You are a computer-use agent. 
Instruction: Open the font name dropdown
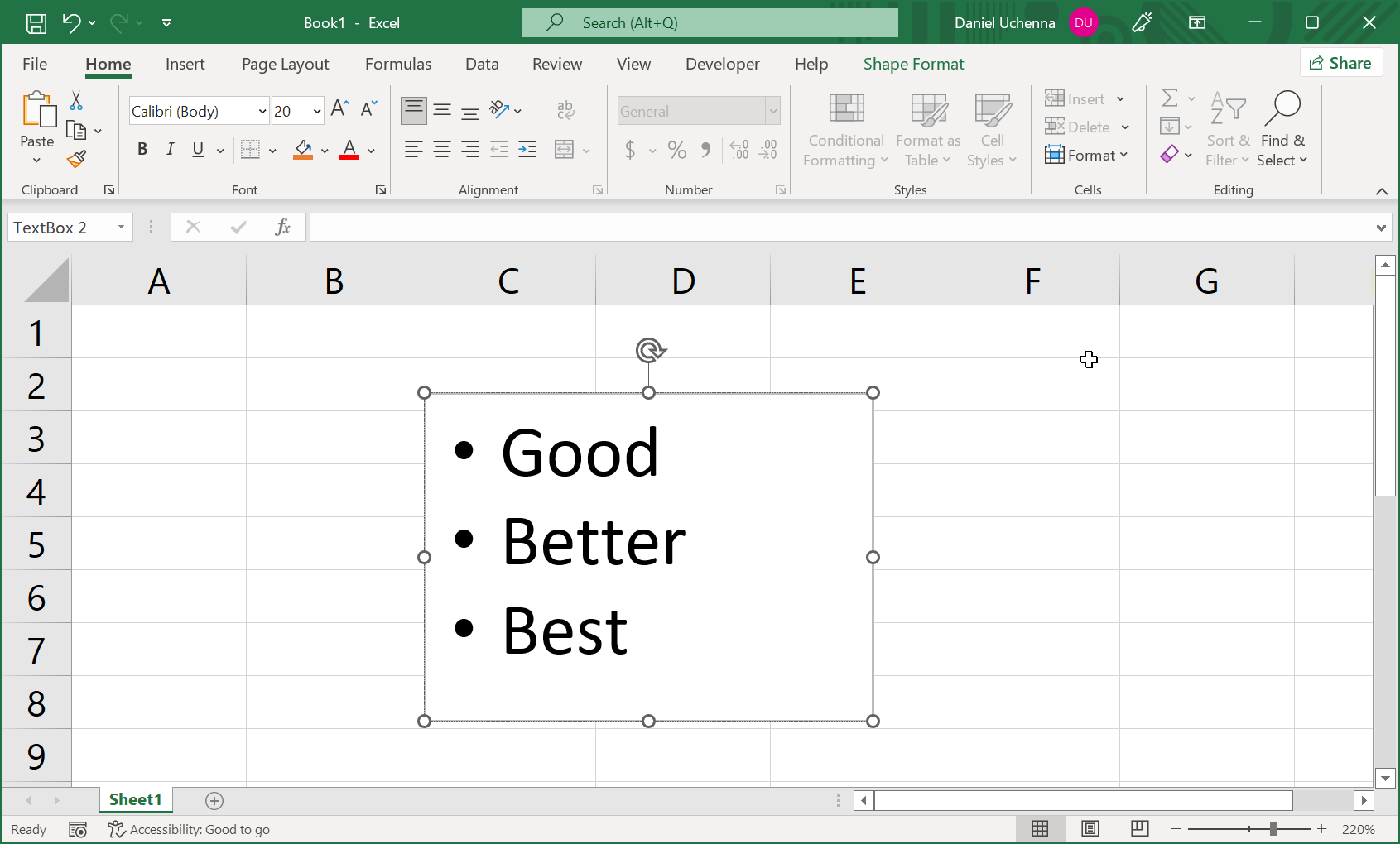262,112
